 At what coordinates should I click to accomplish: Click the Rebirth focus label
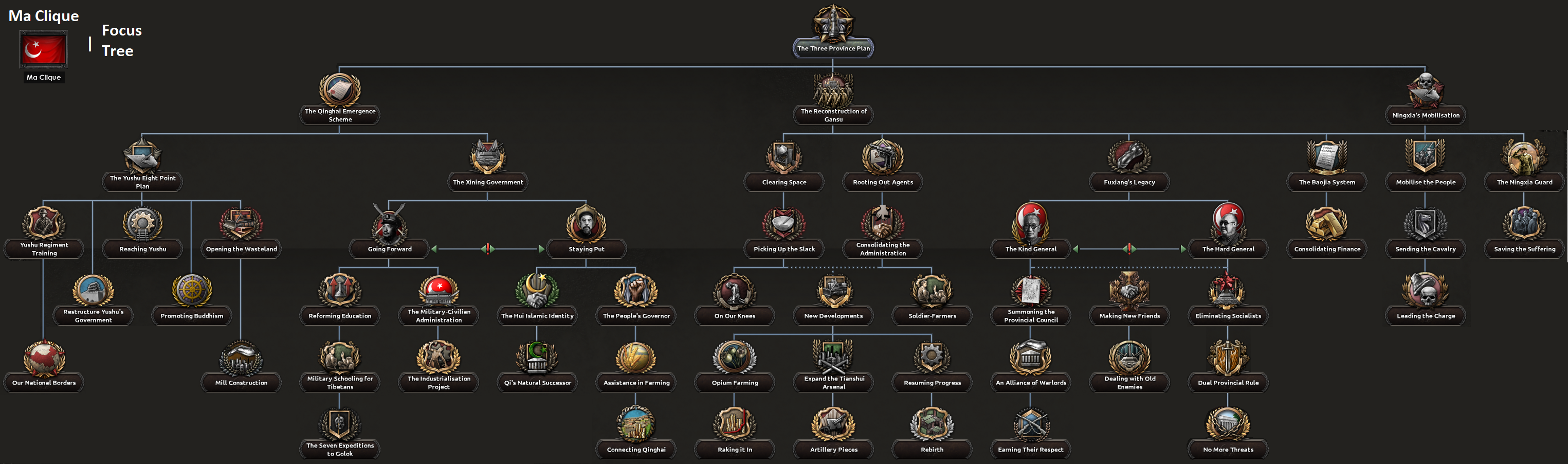coord(932,450)
